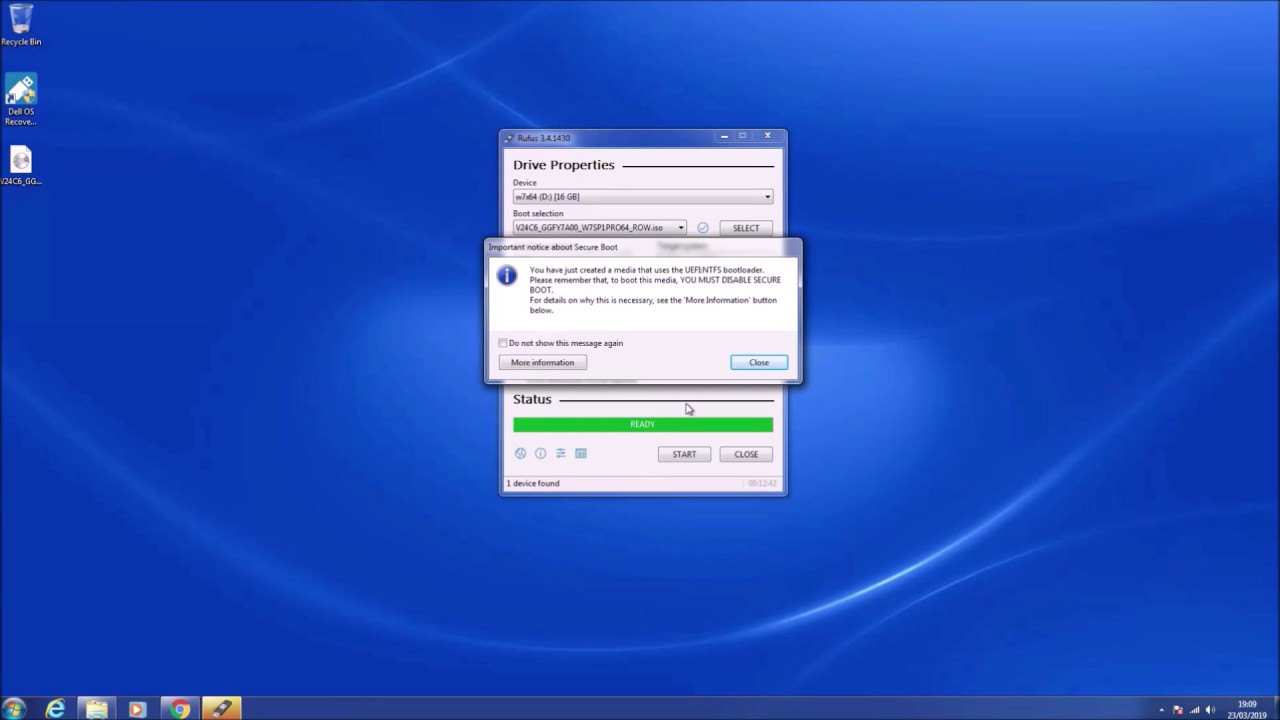Click the blue info icon in notice dialog

click(507, 275)
